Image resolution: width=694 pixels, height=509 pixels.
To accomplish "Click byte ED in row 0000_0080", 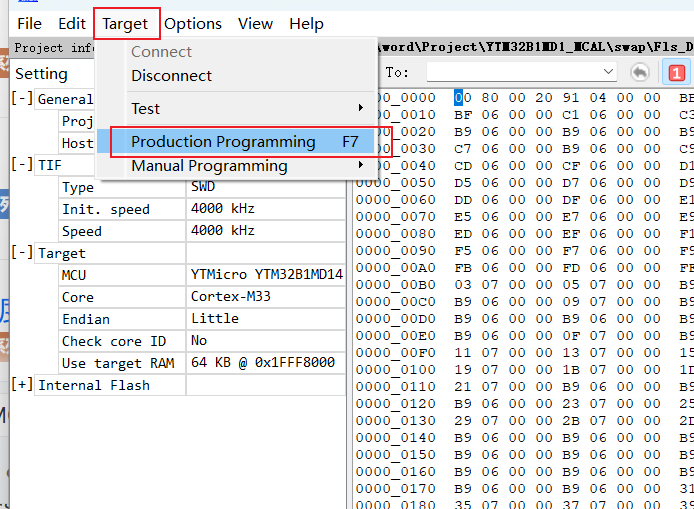I will click(x=463, y=233).
